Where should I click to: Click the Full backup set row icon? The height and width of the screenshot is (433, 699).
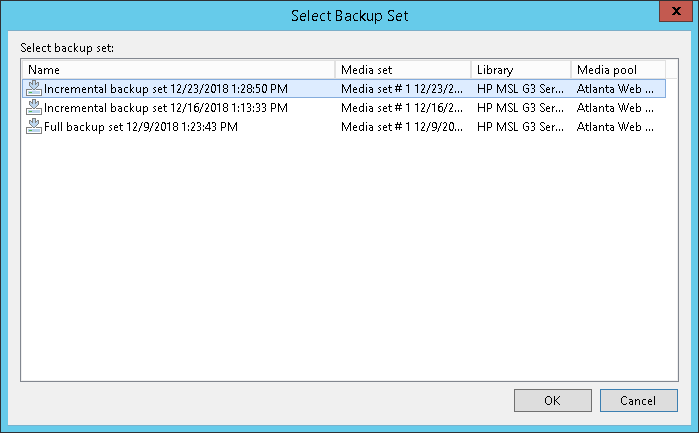[34, 127]
